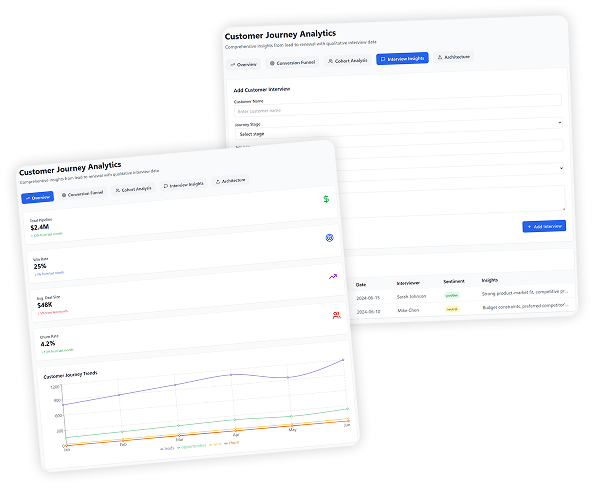Viewport: 594px width, 488px height.
Task: Click the Add Interview button
Action: pyautogui.click(x=544, y=226)
